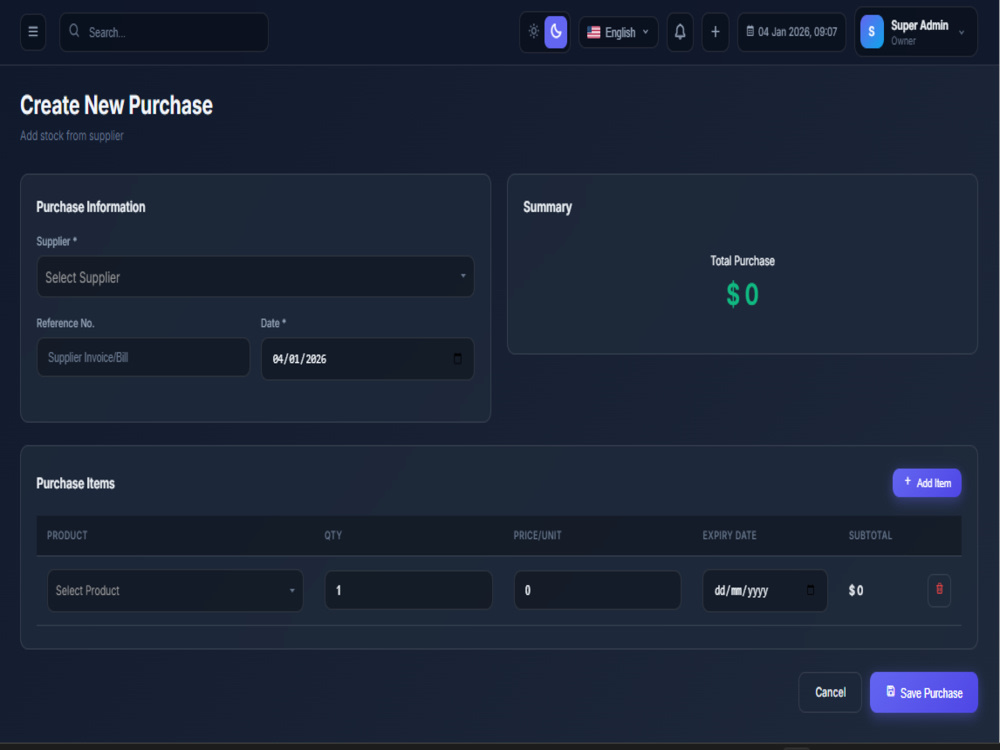Click the Cancel button

[x=830, y=692]
